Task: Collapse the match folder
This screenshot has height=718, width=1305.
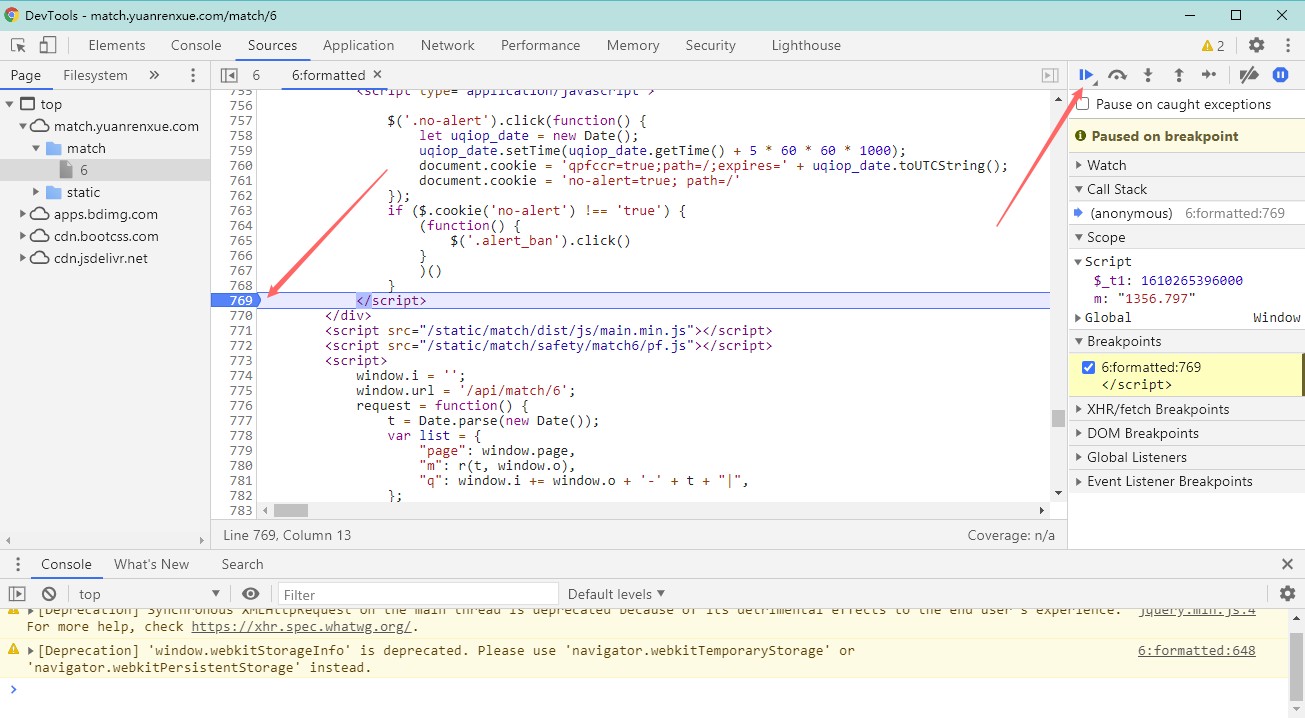Action: tap(36, 148)
